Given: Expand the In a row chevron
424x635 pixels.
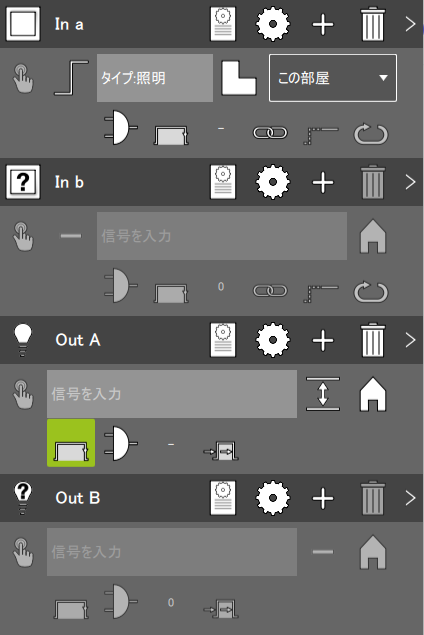Looking at the screenshot, I should tap(410, 24).
